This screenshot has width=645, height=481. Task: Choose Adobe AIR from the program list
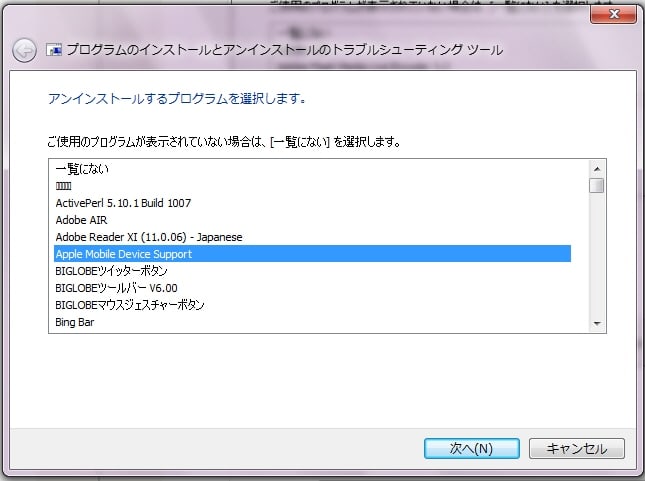312,220
